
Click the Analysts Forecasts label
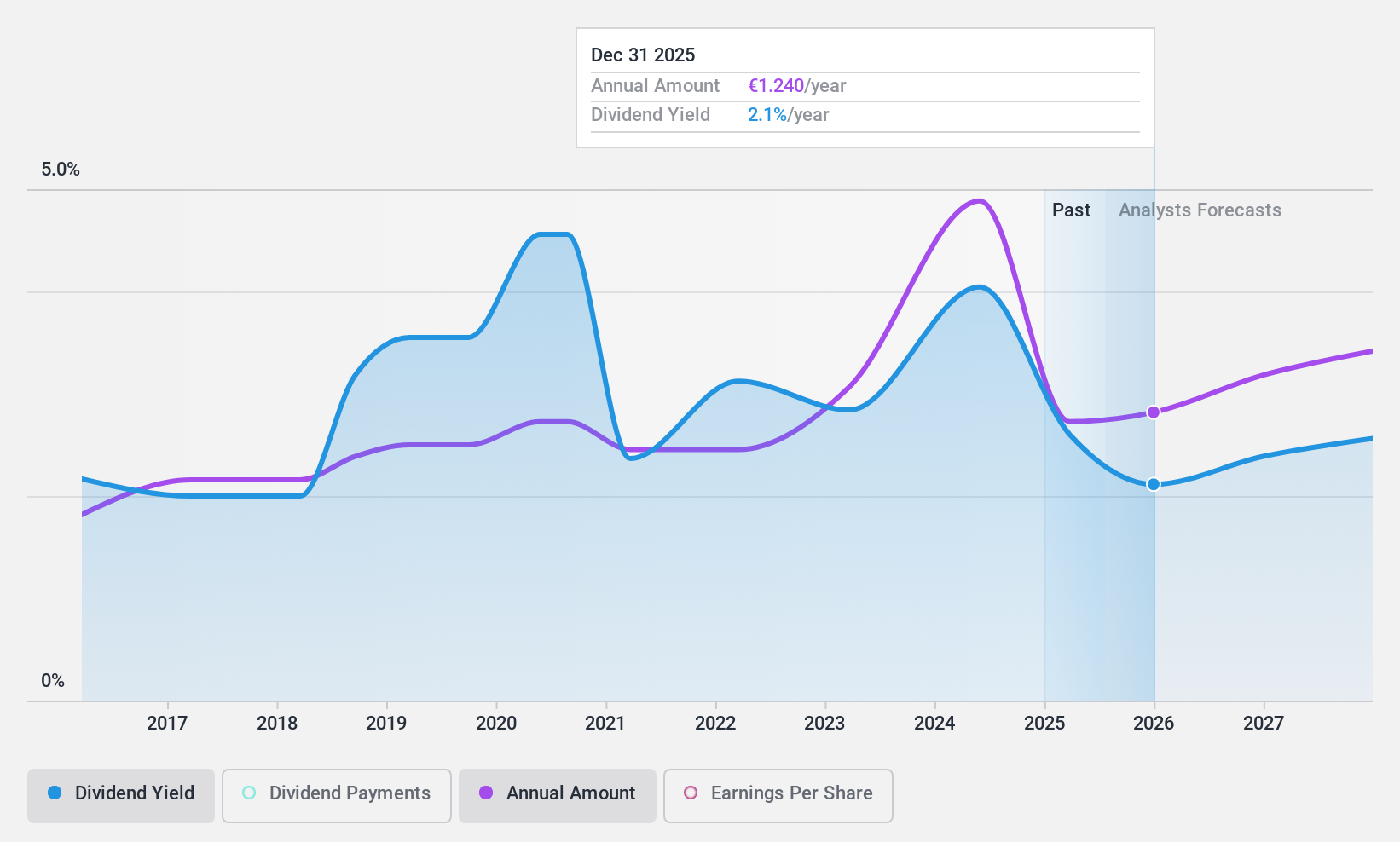[1200, 210]
